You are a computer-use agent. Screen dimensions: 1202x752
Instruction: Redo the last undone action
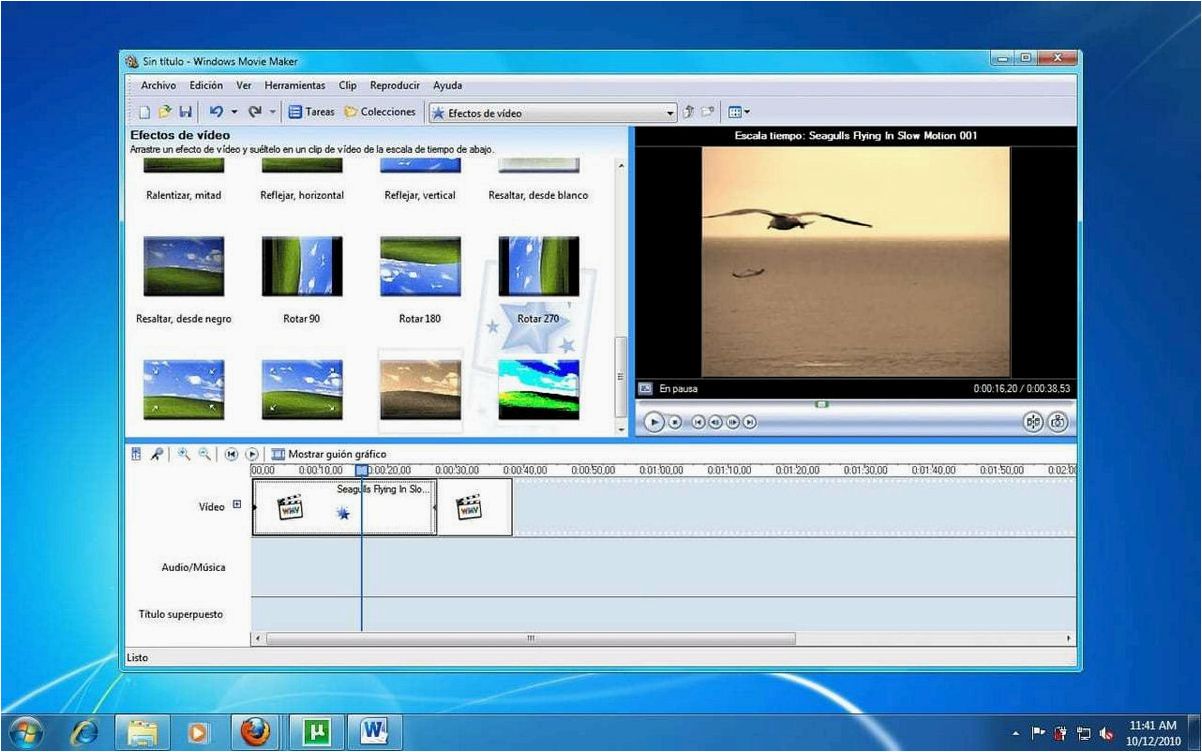point(255,113)
